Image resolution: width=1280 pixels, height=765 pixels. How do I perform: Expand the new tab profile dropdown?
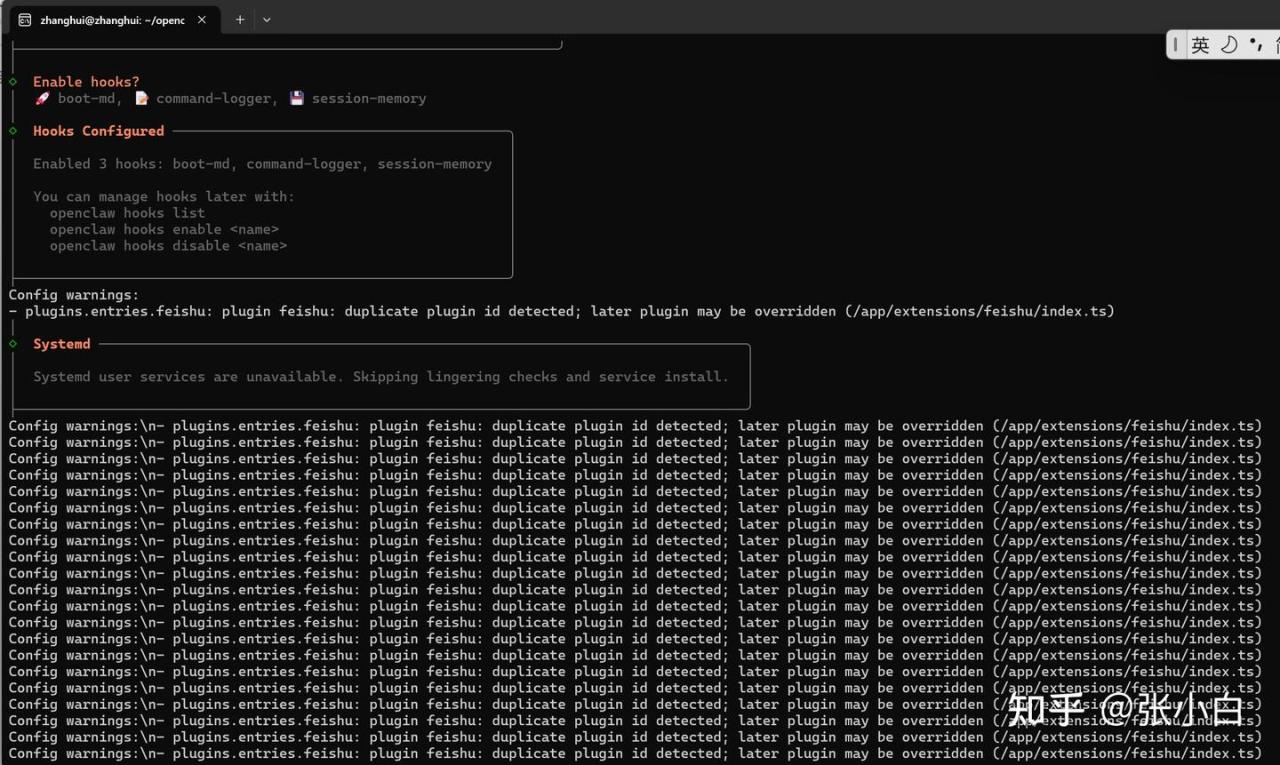266,20
